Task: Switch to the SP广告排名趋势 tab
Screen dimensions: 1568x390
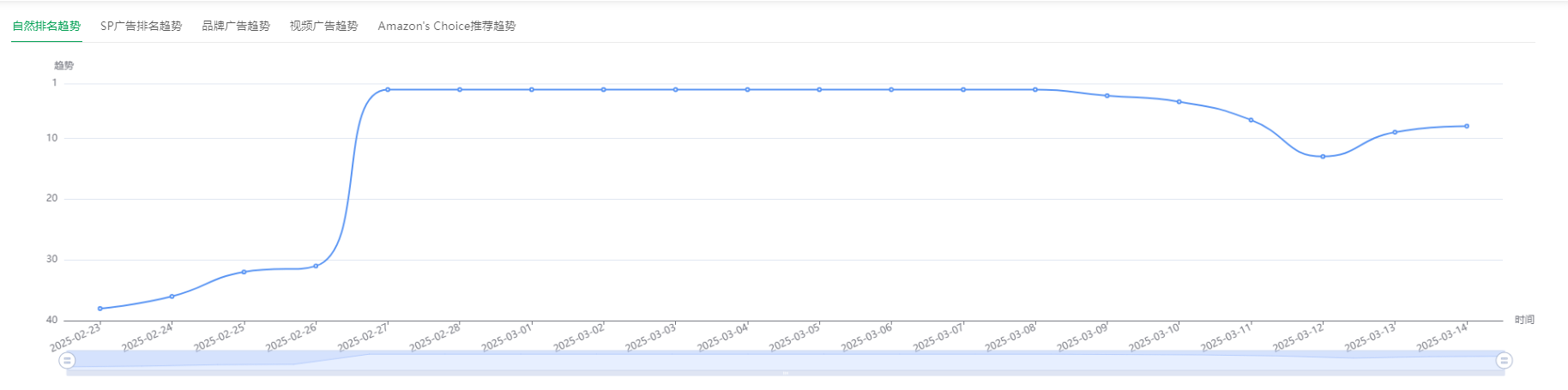Action: [x=141, y=26]
